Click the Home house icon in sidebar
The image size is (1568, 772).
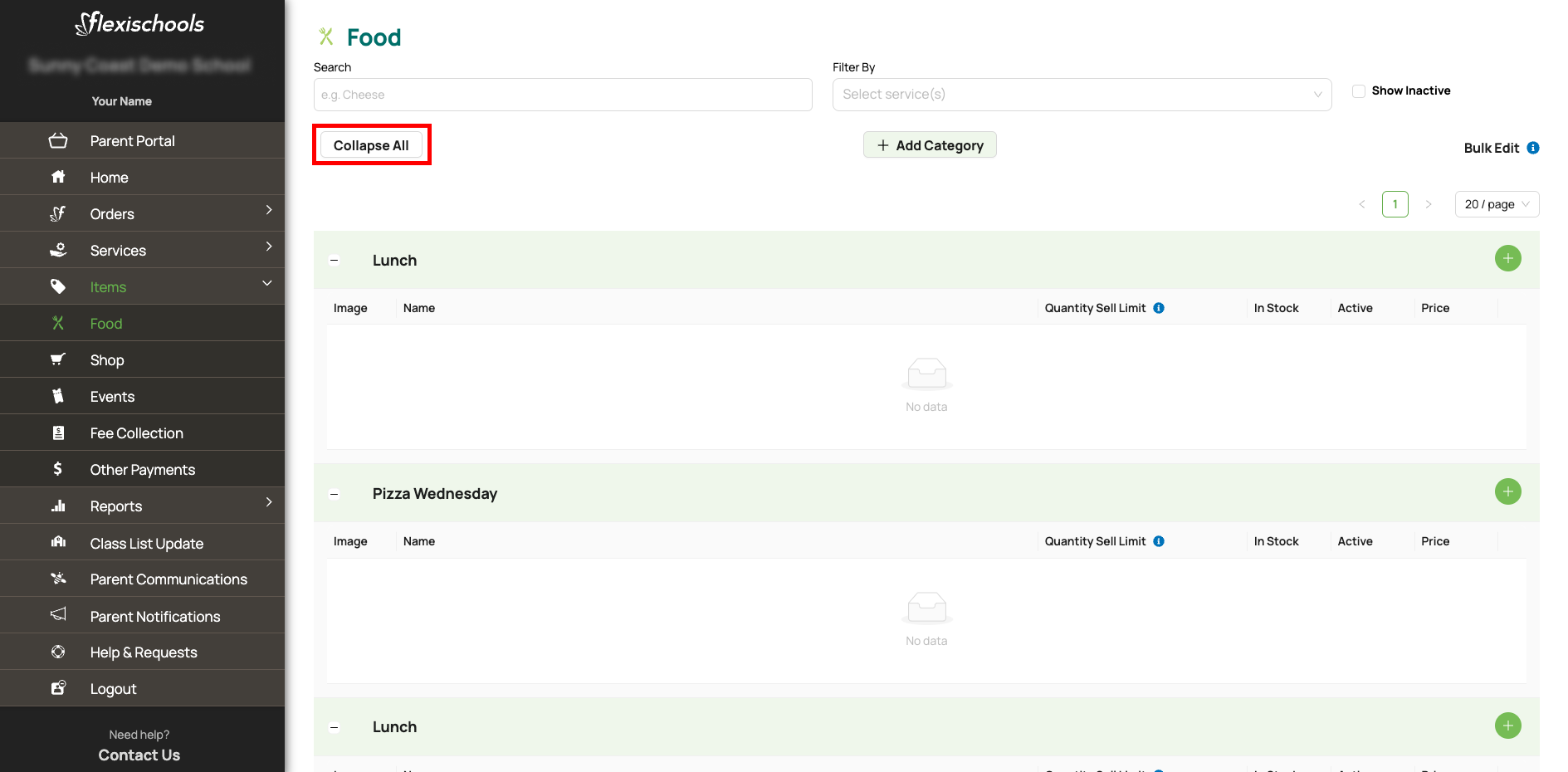pos(58,178)
